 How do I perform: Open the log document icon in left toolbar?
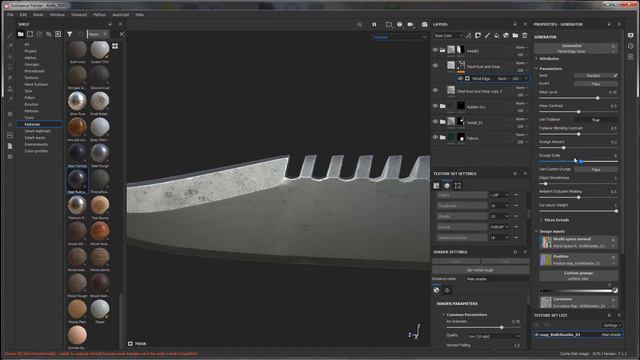tap(10, 146)
